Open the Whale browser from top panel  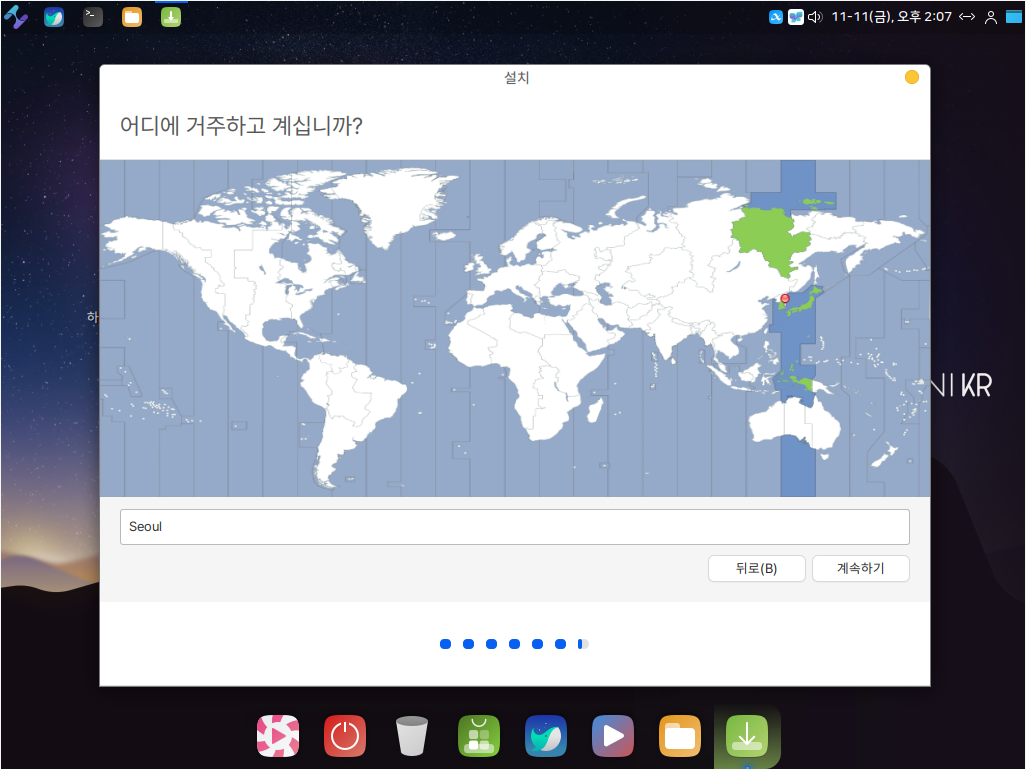(x=54, y=16)
